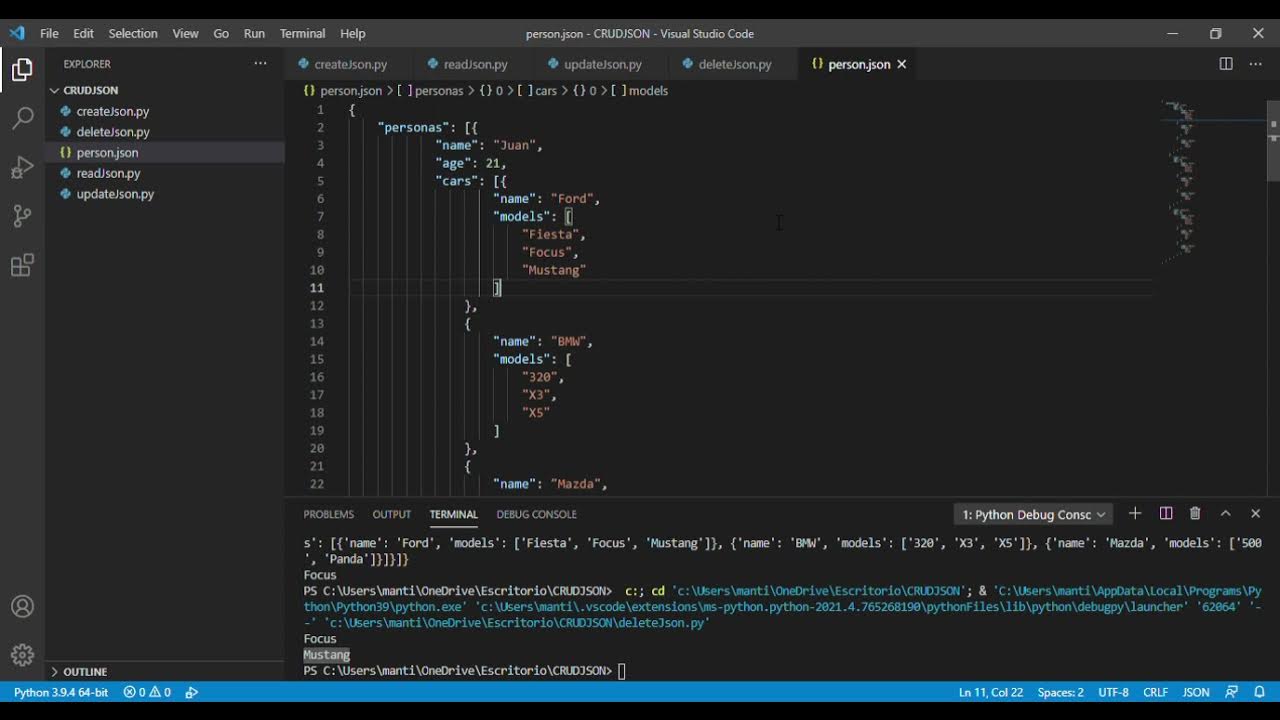This screenshot has width=1280, height=720.
Task: Open the Explorer view in activity bar
Action: [x=22, y=70]
